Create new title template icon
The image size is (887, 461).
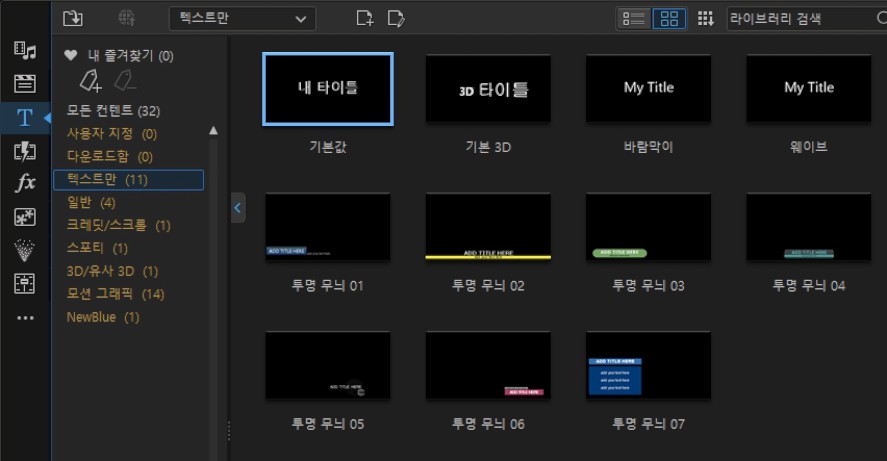365,19
